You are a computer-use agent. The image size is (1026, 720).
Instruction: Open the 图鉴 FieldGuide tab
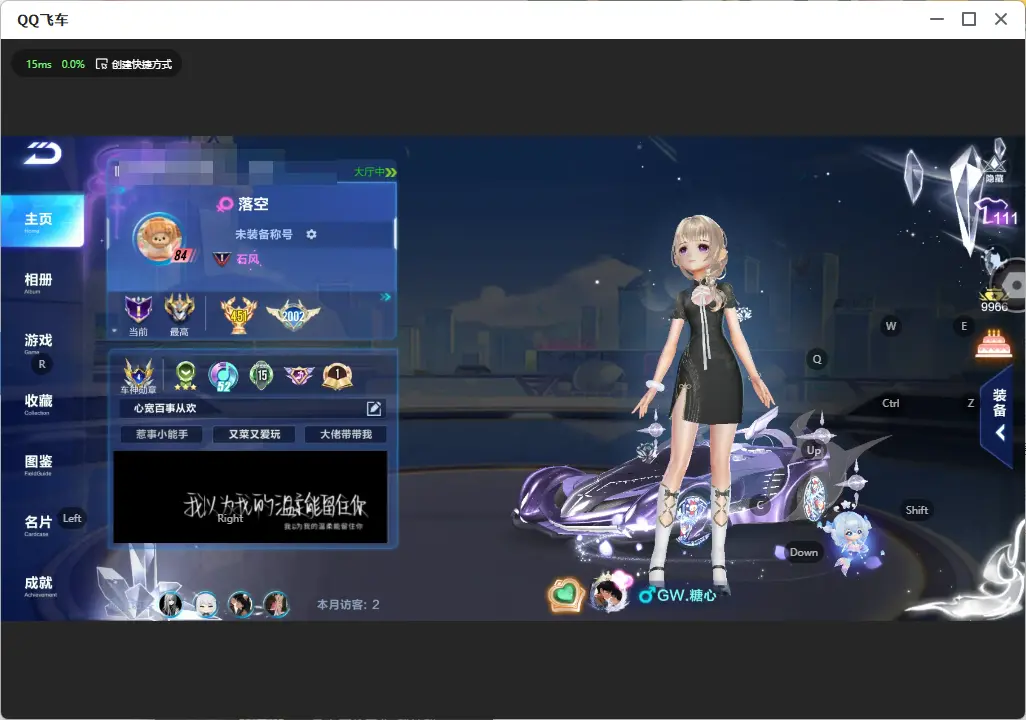(38, 464)
